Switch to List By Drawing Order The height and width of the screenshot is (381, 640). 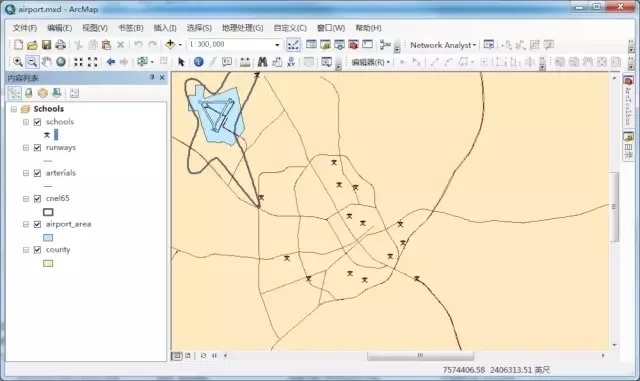click(14, 93)
